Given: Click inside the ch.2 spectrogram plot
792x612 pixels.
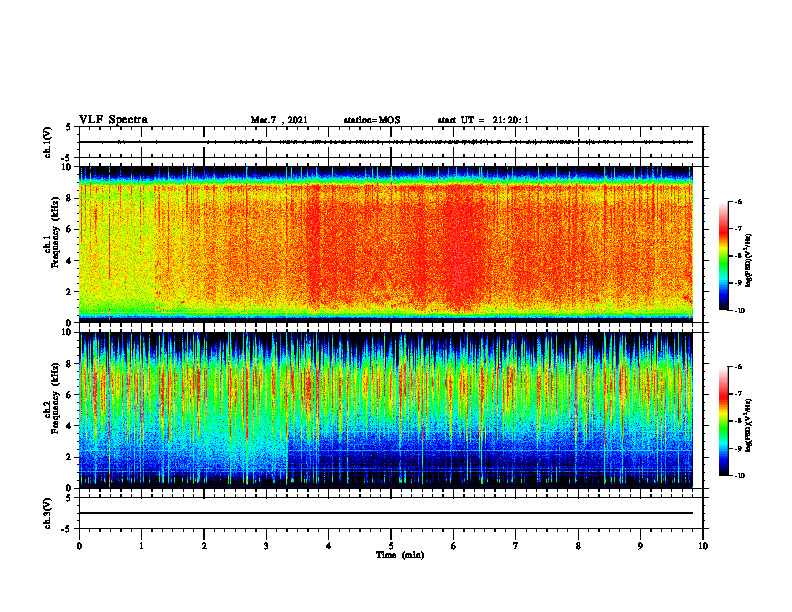Looking at the screenshot, I should (386, 410).
